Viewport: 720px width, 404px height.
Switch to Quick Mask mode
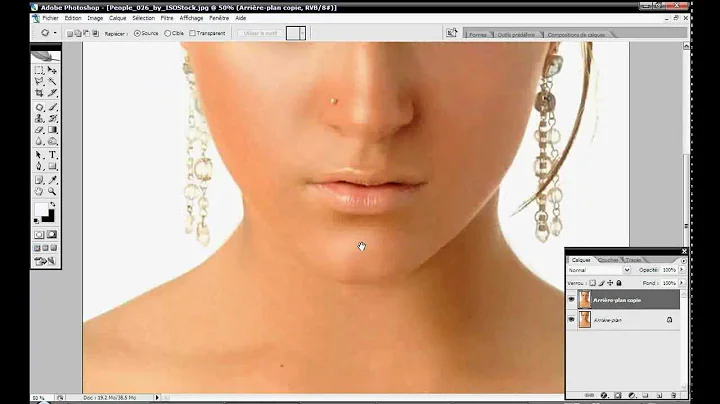pyautogui.click(x=52, y=235)
